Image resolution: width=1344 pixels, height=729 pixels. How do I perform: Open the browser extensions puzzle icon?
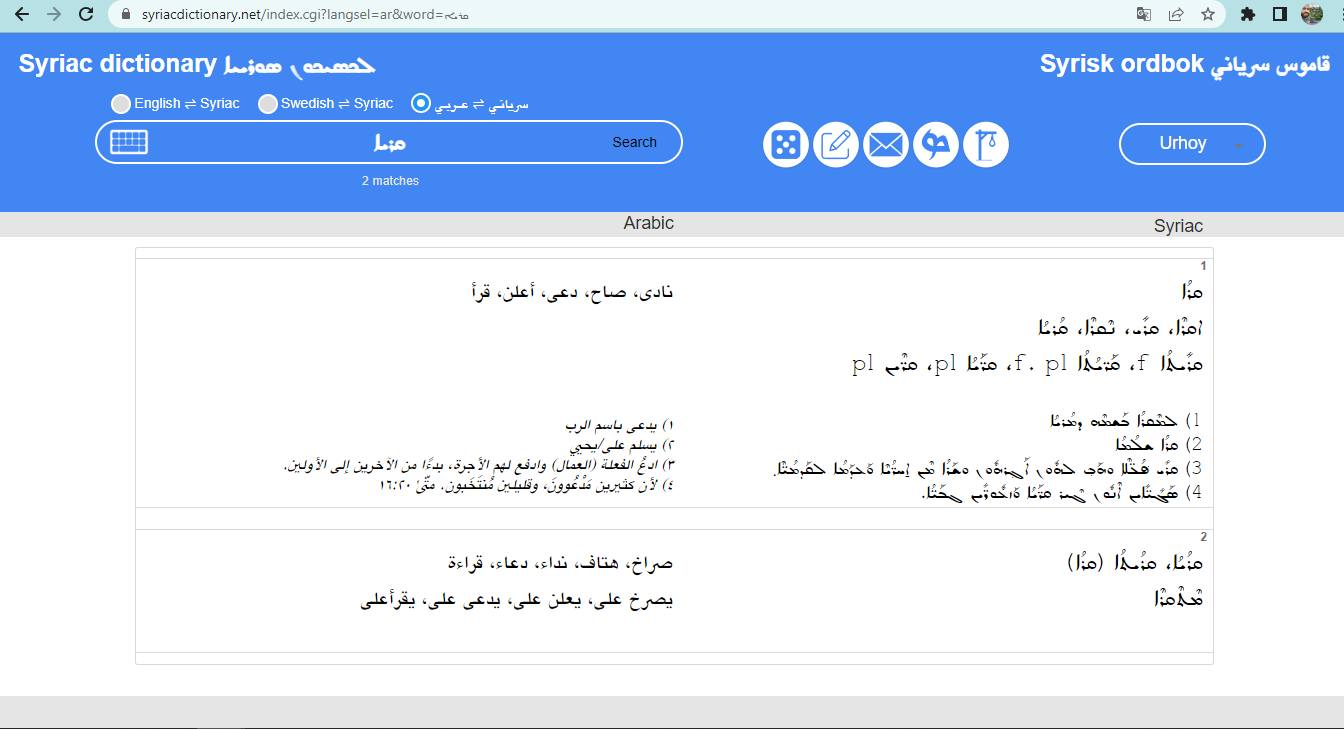(x=1247, y=14)
